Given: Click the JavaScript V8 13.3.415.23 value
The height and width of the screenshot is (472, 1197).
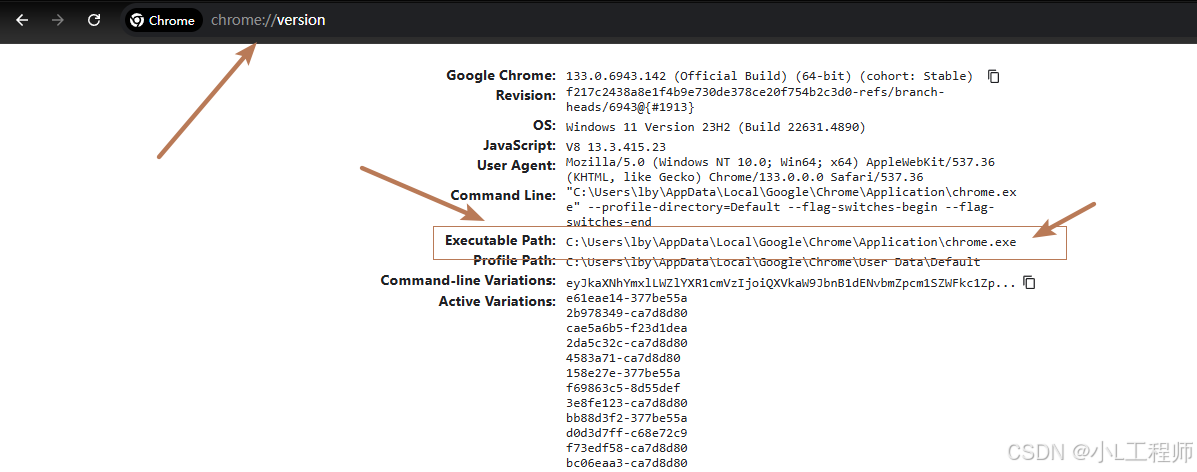Looking at the screenshot, I should tap(618, 146).
